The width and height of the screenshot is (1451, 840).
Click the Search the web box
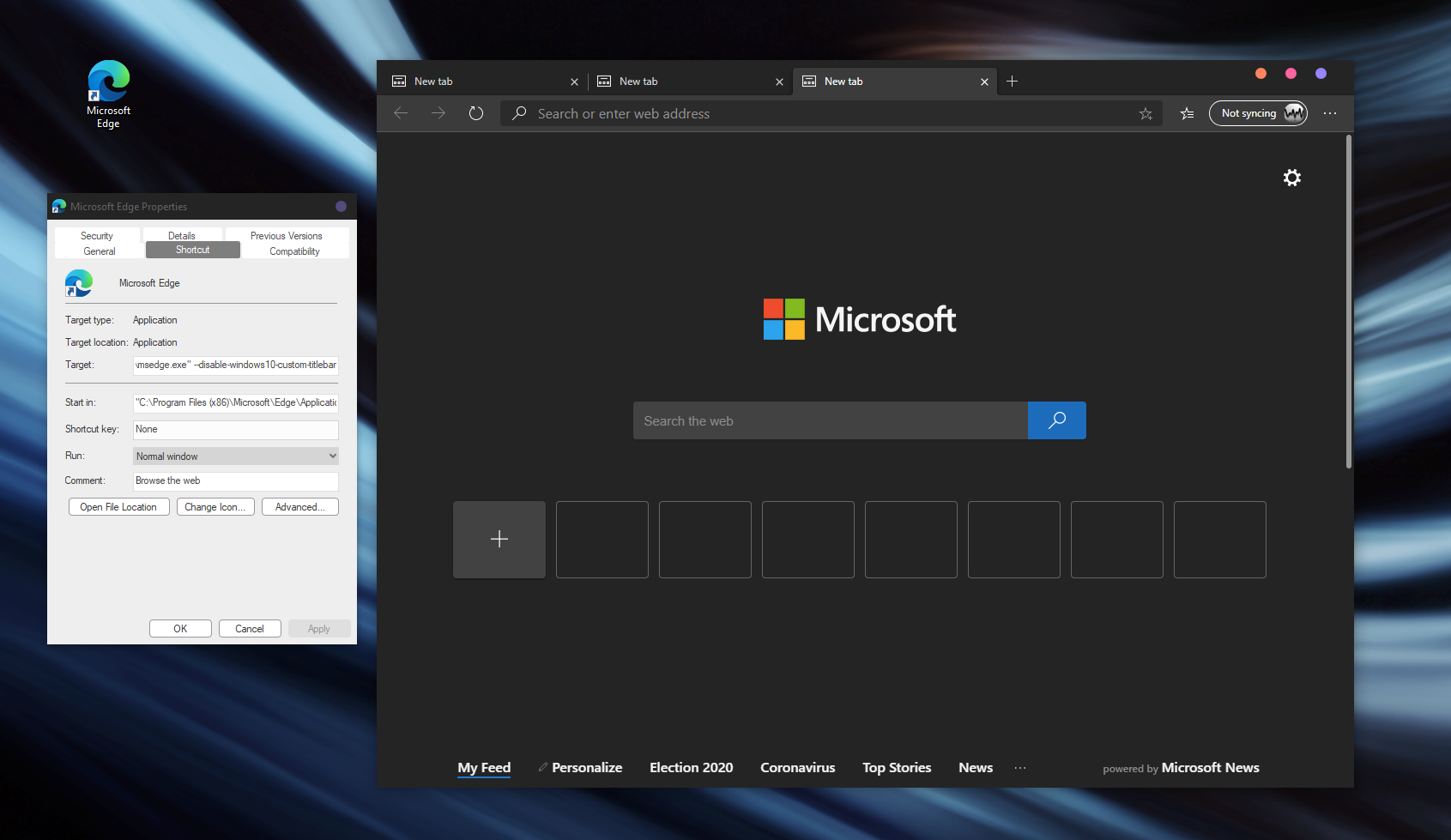[x=830, y=420]
